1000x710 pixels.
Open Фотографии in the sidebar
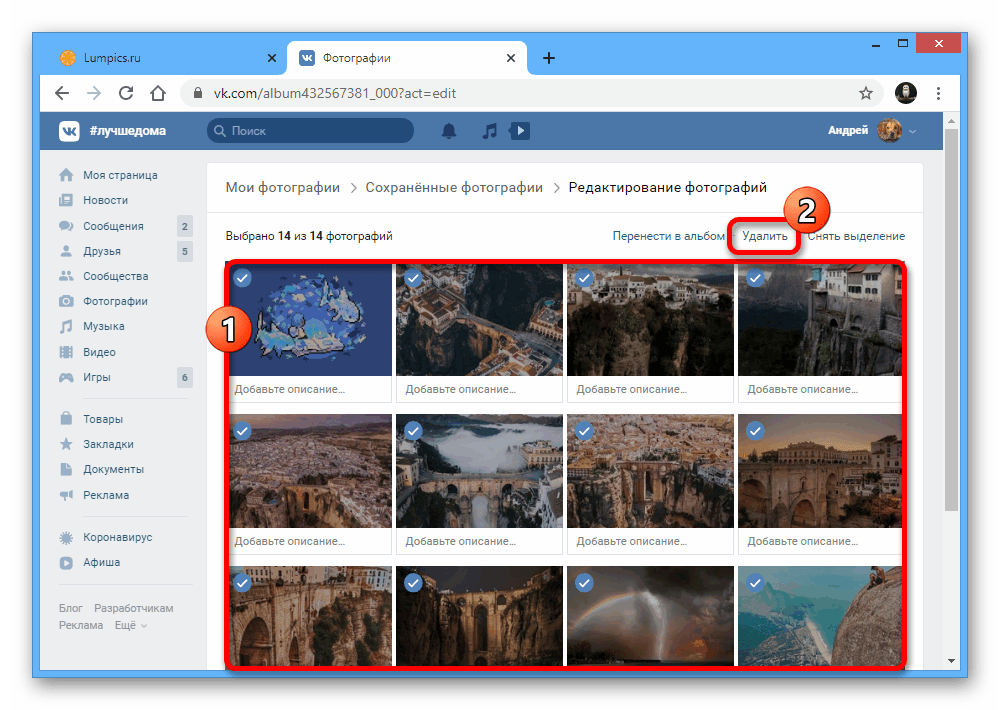coord(115,301)
